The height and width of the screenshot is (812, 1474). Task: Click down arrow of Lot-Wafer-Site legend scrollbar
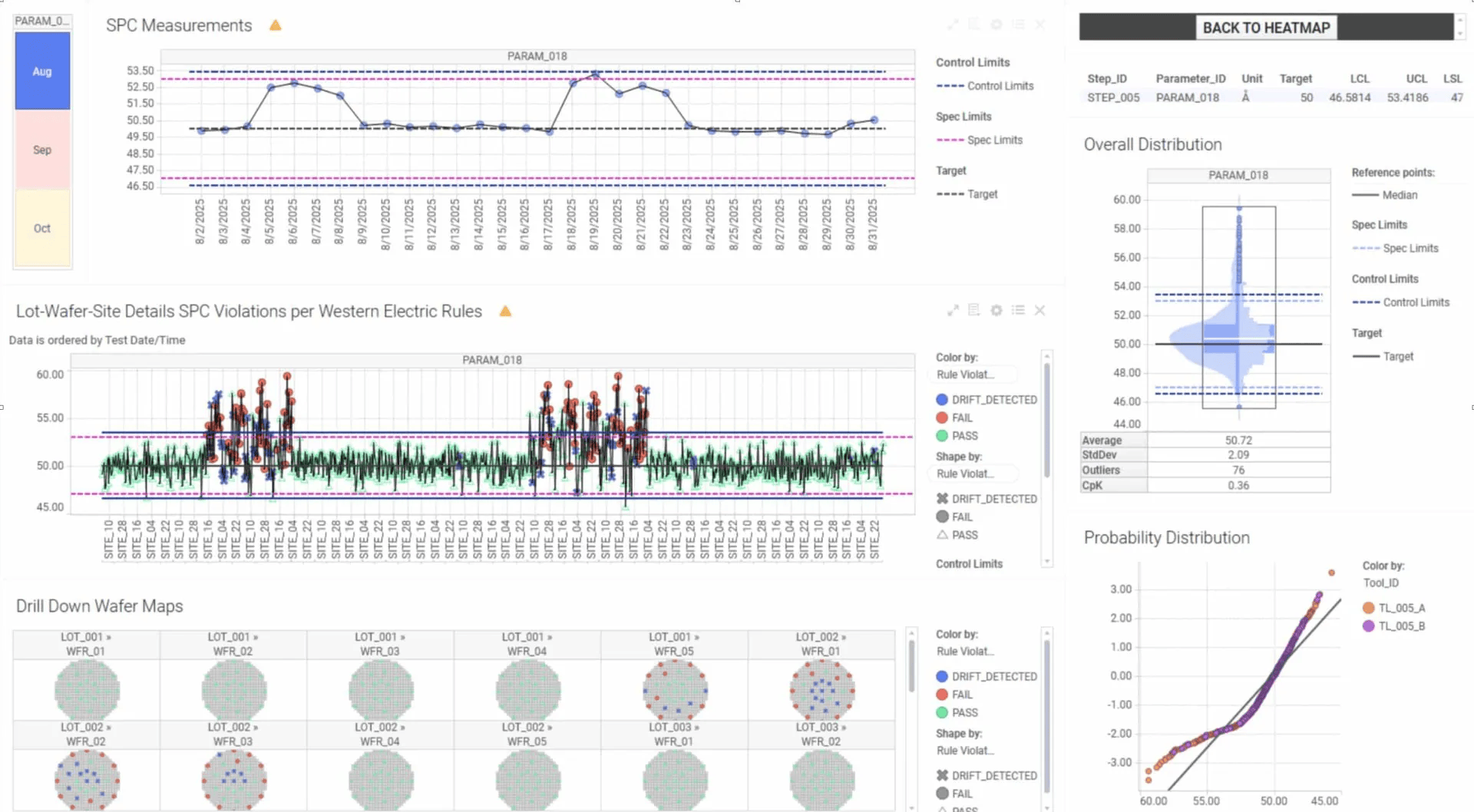(x=1047, y=563)
